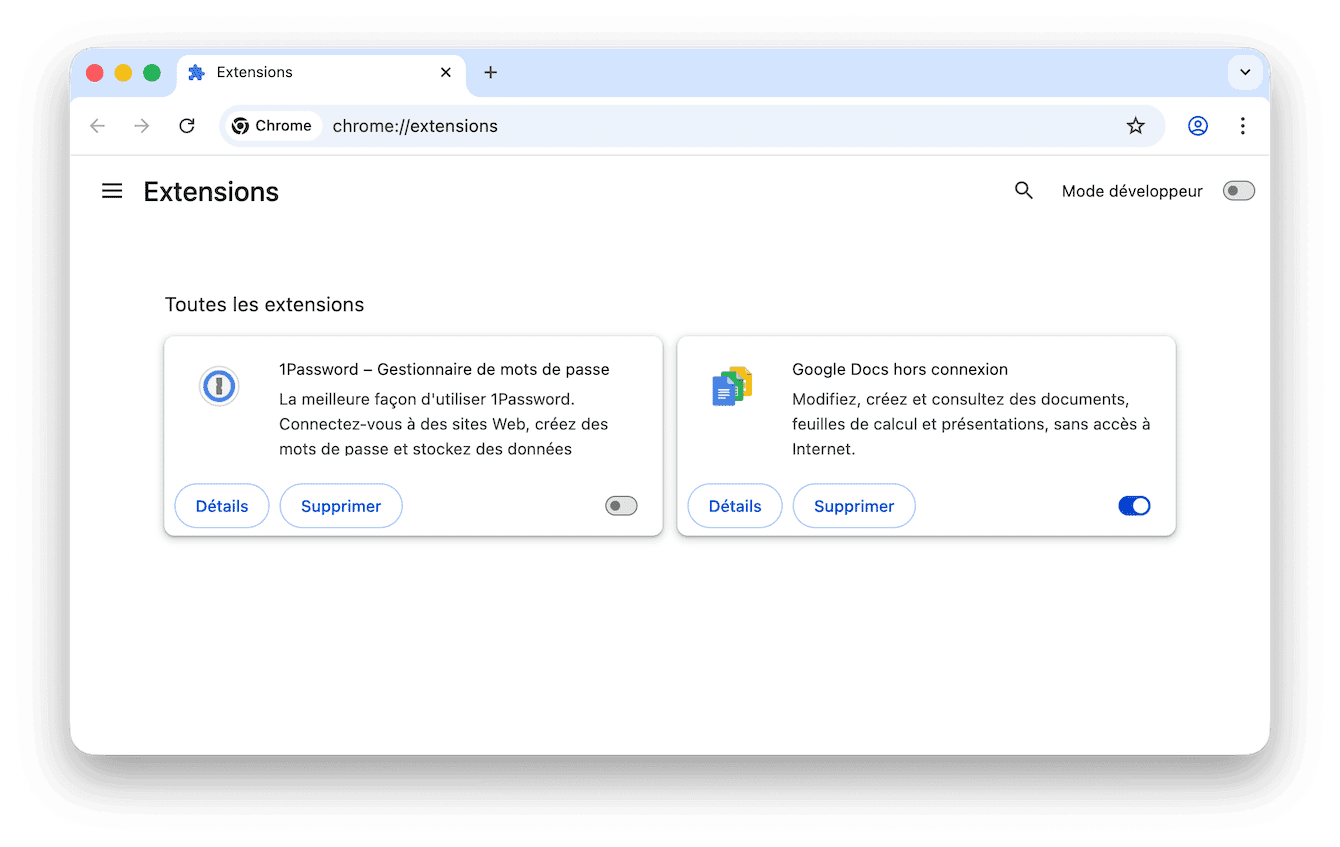Open the Chrome profile avatar
Image resolution: width=1340 pixels, height=847 pixels.
(1198, 125)
